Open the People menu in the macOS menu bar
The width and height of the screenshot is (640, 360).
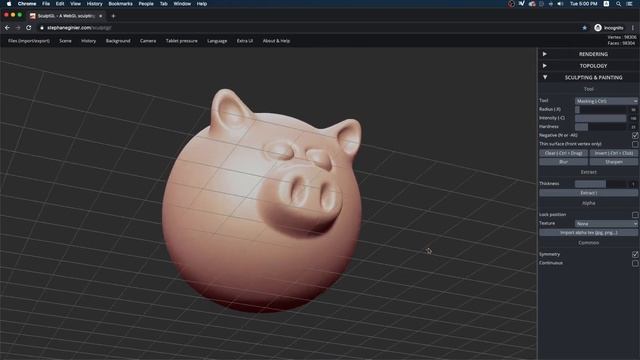click(146, 4)
